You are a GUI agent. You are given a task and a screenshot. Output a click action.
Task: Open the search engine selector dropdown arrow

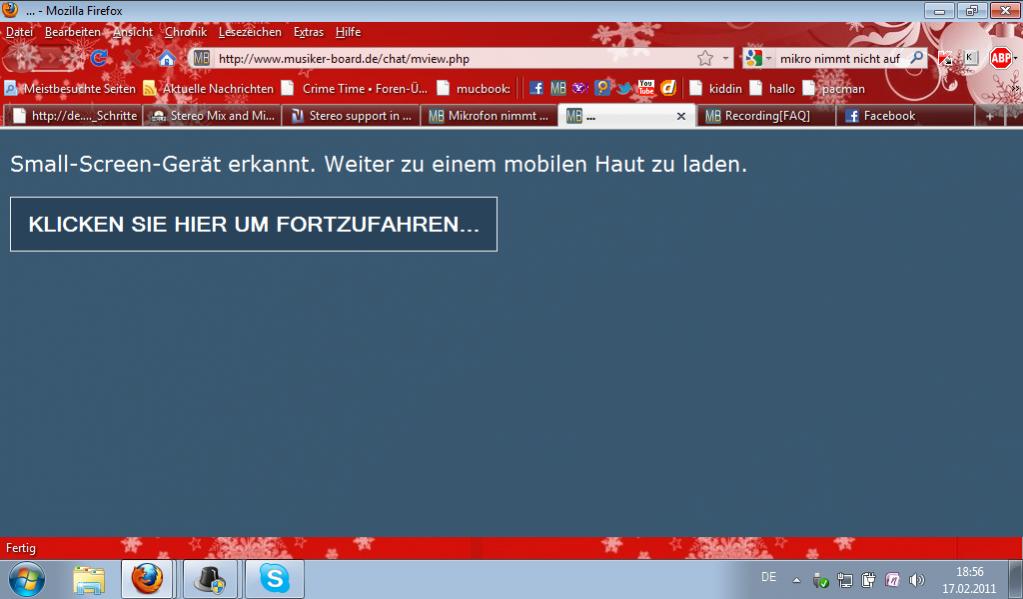coord(769,59)
